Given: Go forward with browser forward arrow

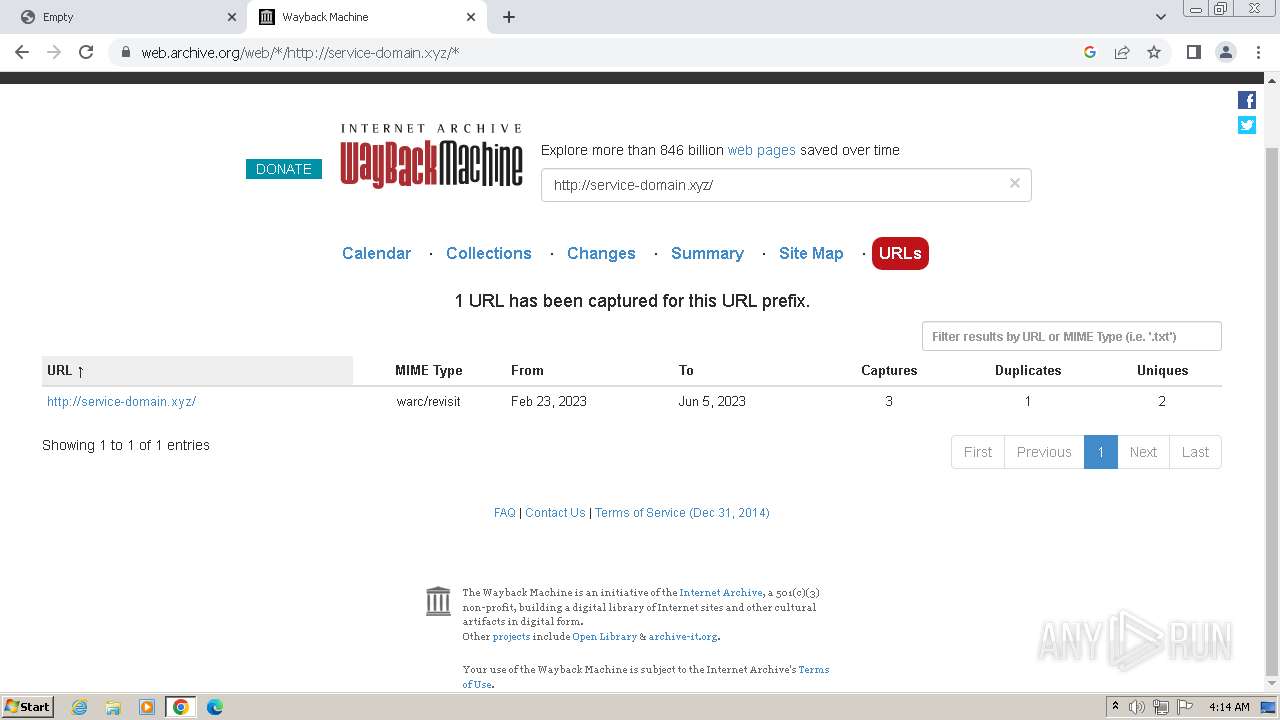Looking at the screenshot, I should point(54,52).
